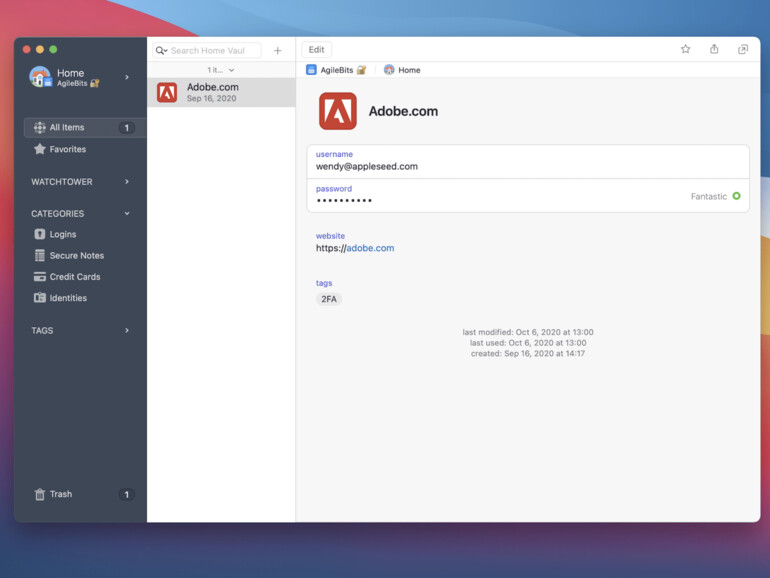770x578 pixels.
Task: Expand the Tags section chevron
Action: 127,330
